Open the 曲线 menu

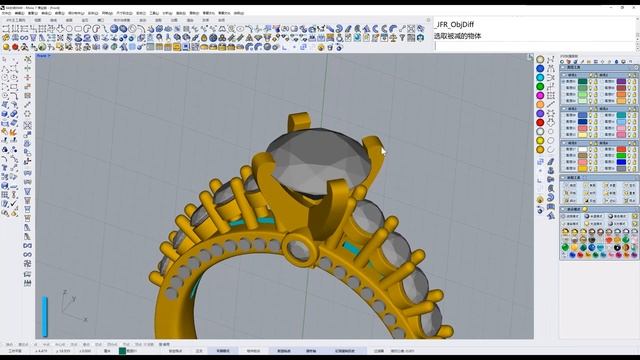pyautogui.click(x=46, y=13)
